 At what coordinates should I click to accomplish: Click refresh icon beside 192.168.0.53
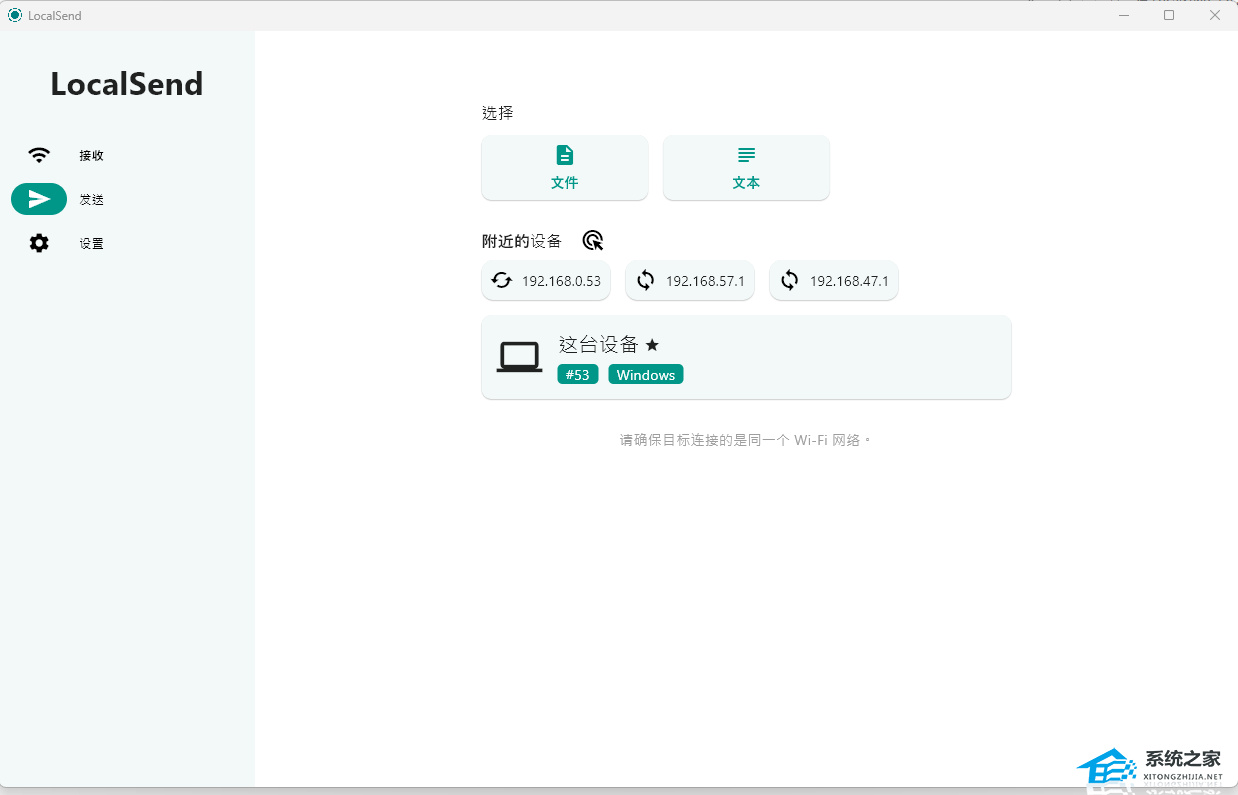coord(502,281)
